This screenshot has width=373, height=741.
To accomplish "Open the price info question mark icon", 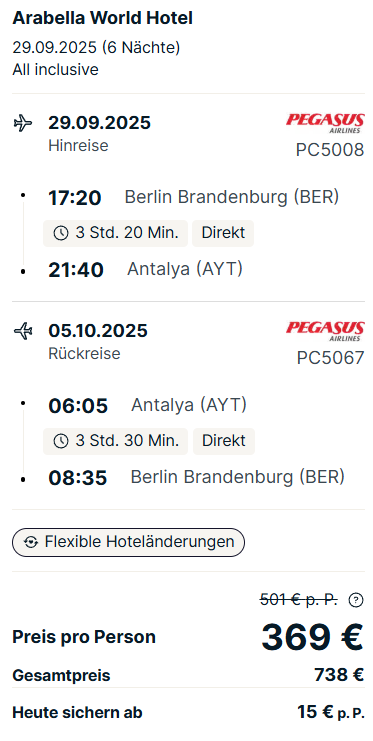I will (x=356, y=600).
